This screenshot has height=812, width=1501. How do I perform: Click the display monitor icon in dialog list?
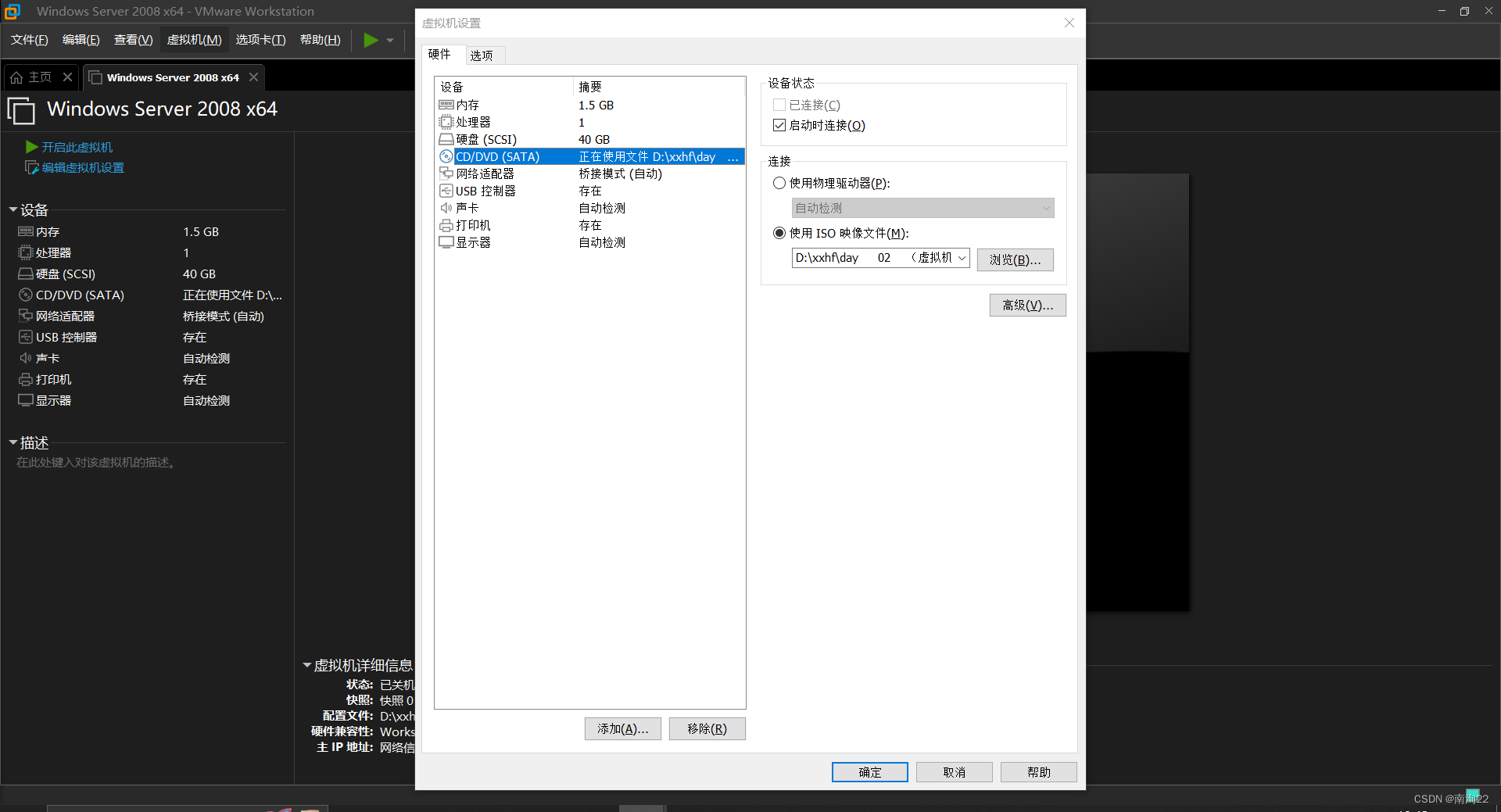pos(446,242)
